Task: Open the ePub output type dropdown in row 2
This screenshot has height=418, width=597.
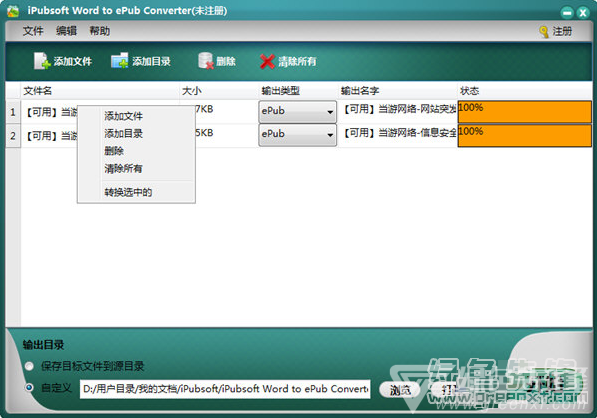Action: point(298,135)
